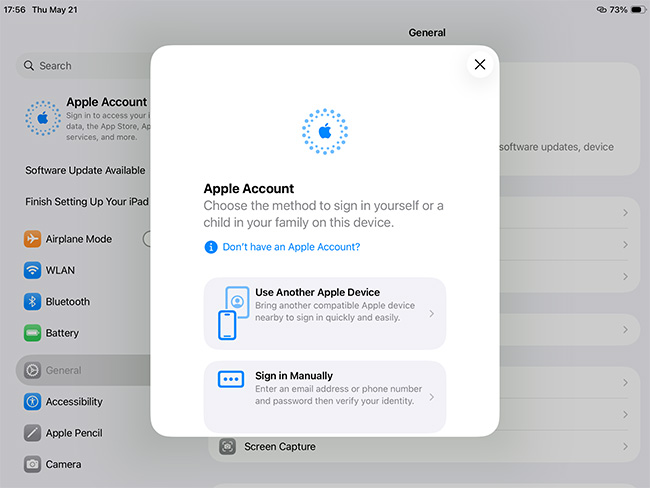Open Camera settings
The image size is (650, 488).
[x=83, y=464]
